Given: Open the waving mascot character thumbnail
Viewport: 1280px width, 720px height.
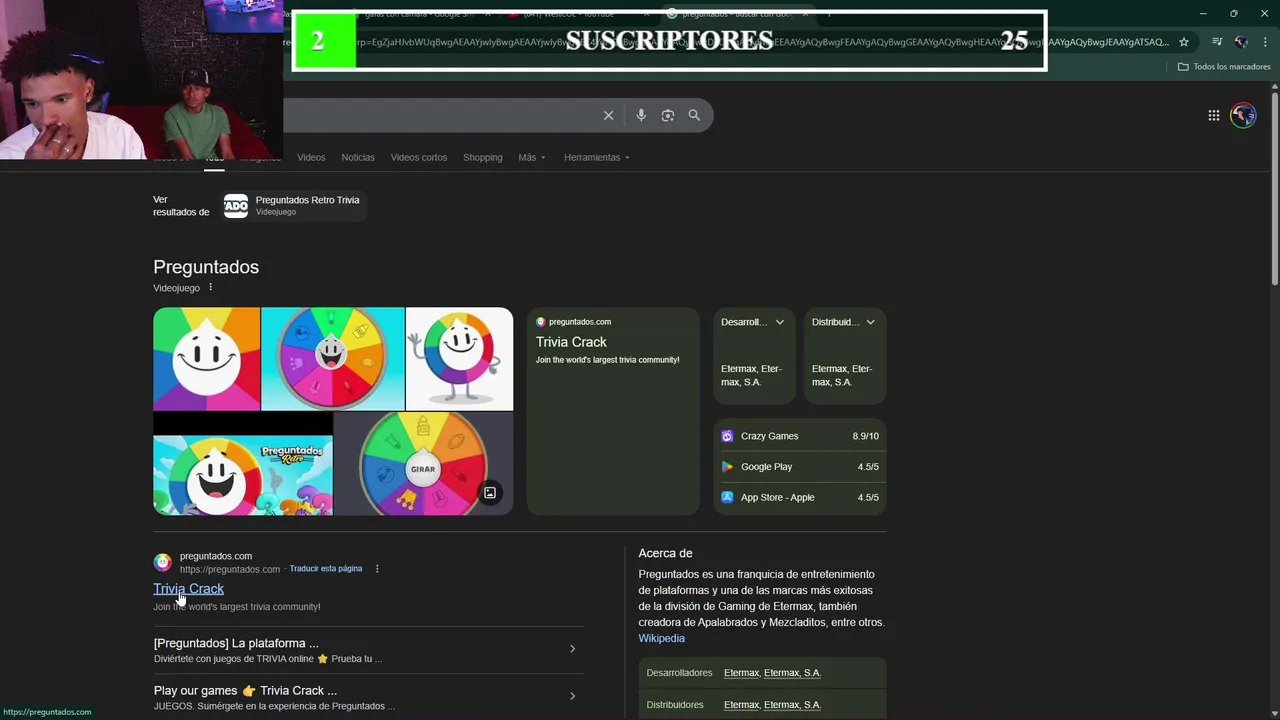Looking at the screenshot, I should coord(459,359).
